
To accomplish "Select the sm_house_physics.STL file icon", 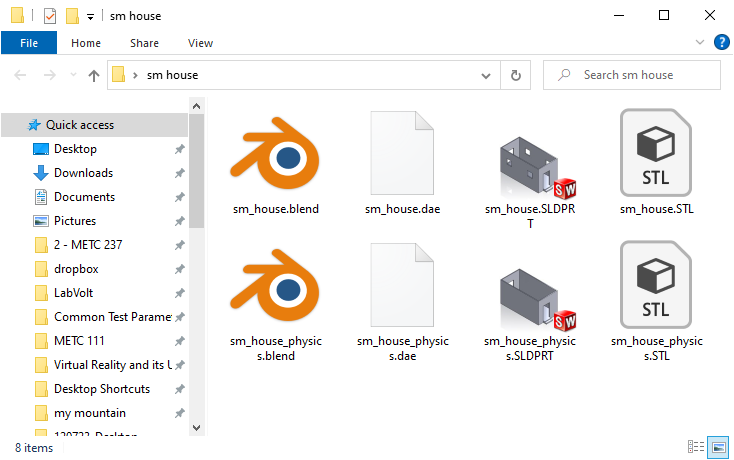I will click(656, 285).
